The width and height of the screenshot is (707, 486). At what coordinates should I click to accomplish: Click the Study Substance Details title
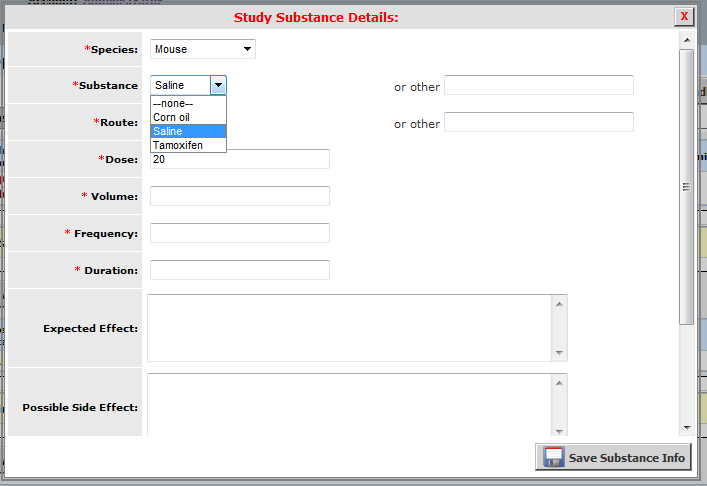(316, 18)
